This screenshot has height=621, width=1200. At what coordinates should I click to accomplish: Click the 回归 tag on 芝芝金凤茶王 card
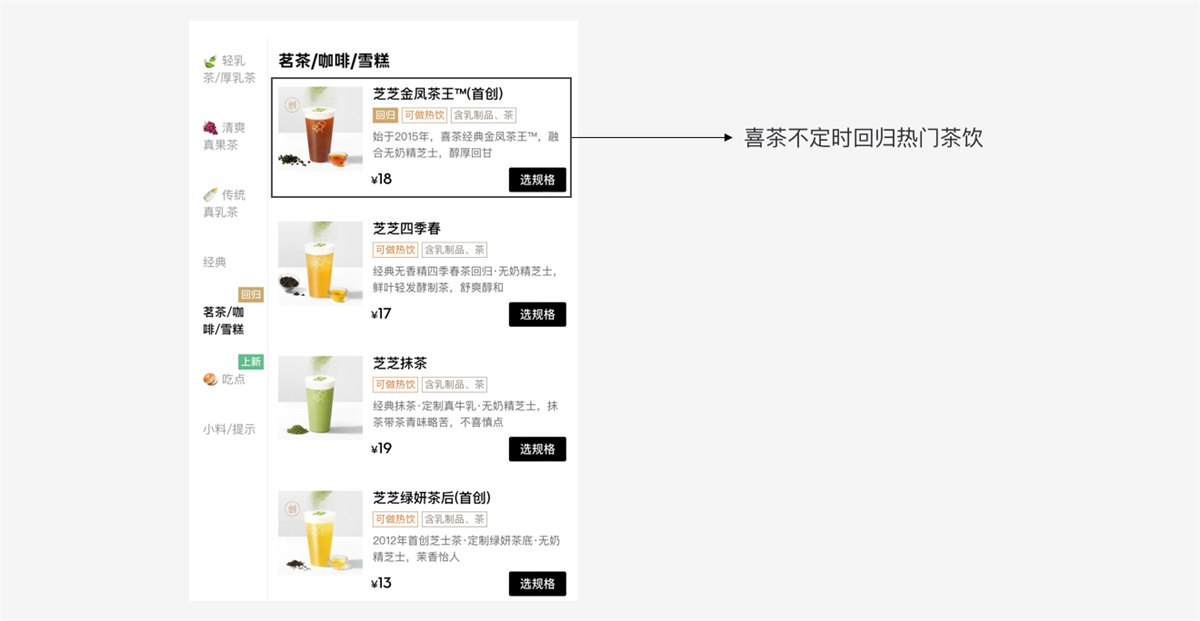pos(386,114)
